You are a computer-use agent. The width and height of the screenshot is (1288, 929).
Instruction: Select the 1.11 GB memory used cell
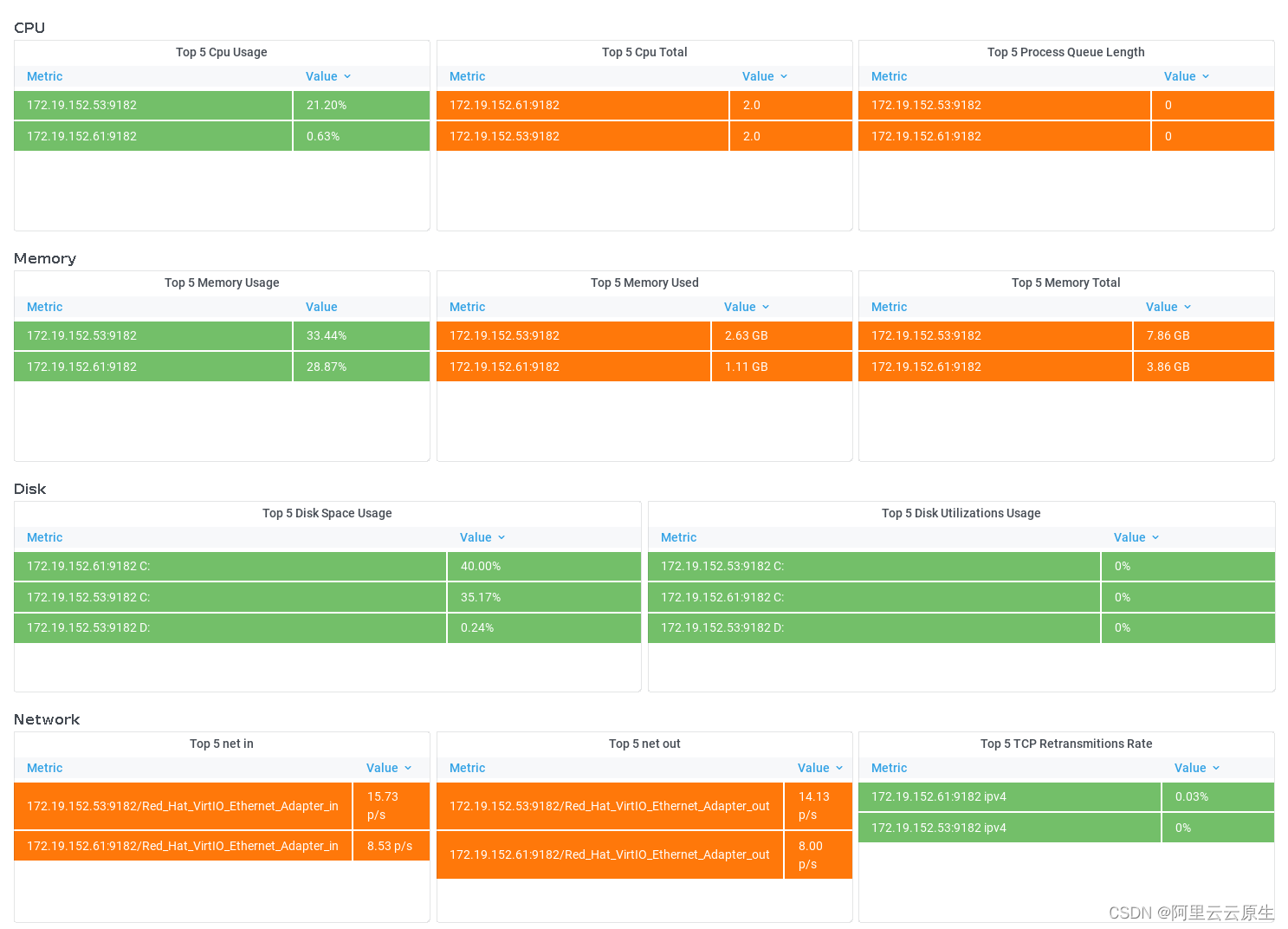click(x=782, y=367)
